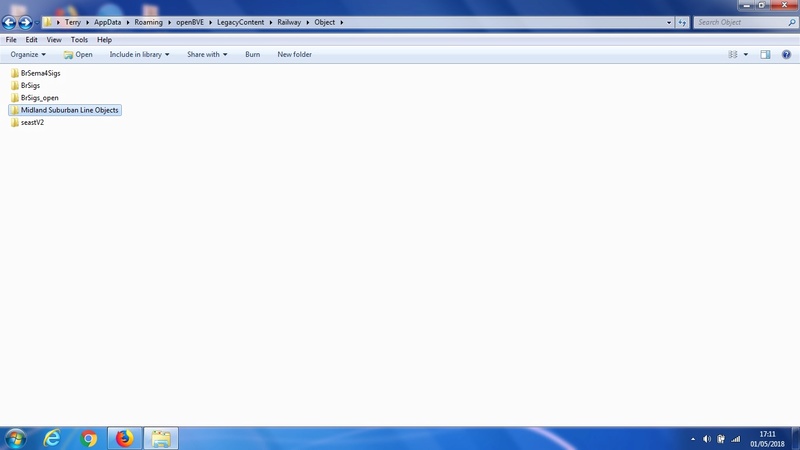The height and width of the screenshot is (450, 800).
Task: Select the BrSema4Sigs folder icon
Action: click(15, 73)
